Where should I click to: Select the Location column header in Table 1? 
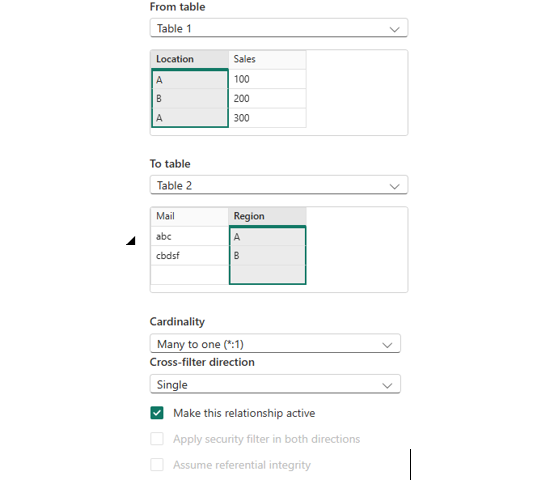(x=190, y=59)
